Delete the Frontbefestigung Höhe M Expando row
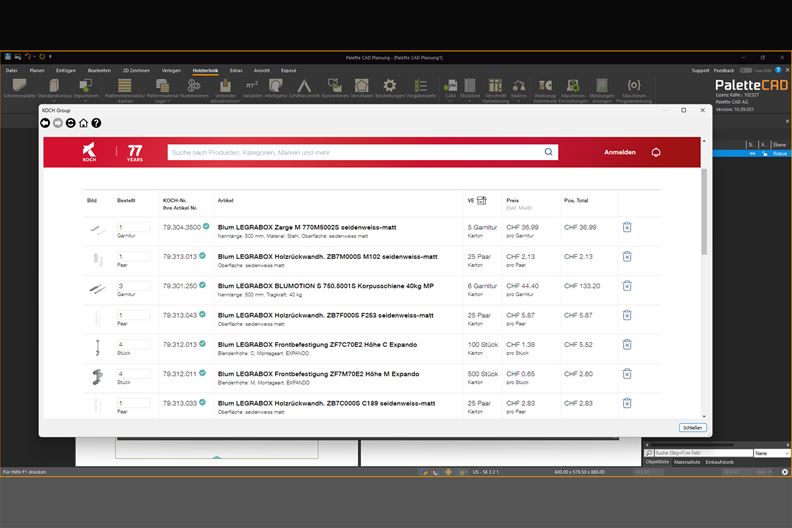792x528 pixels. pyautogui.click(x=627, y=374)
